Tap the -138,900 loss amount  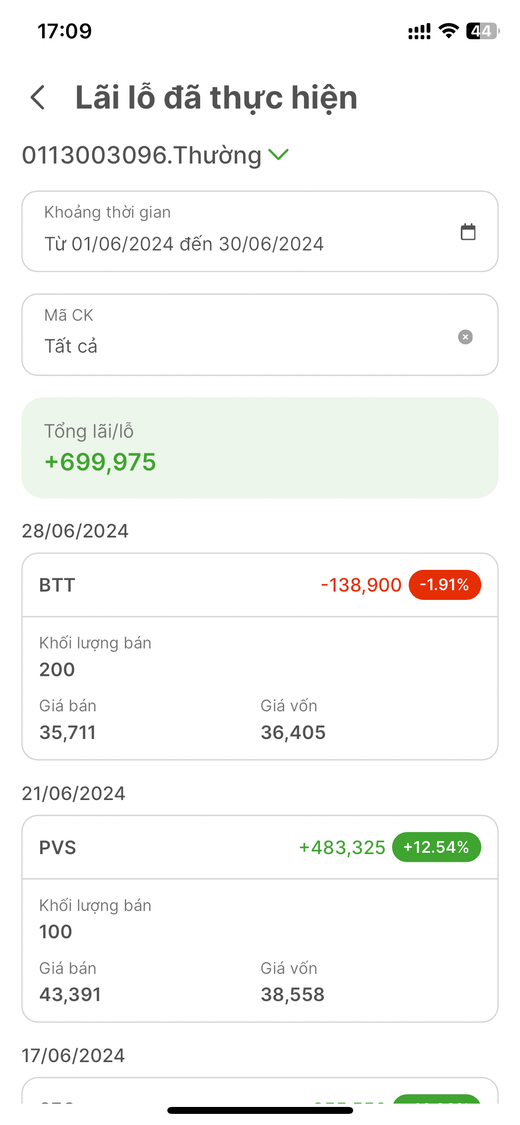click(361, 585)
